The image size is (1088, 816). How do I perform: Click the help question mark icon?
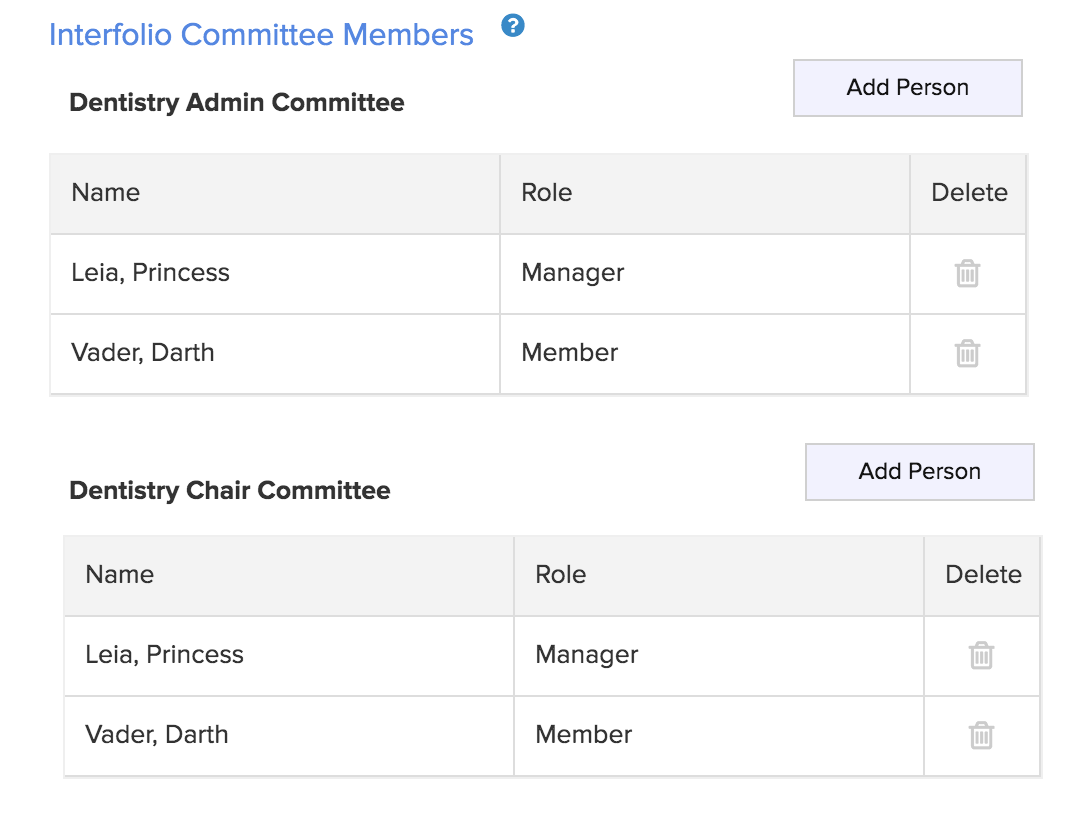[513, 27]
